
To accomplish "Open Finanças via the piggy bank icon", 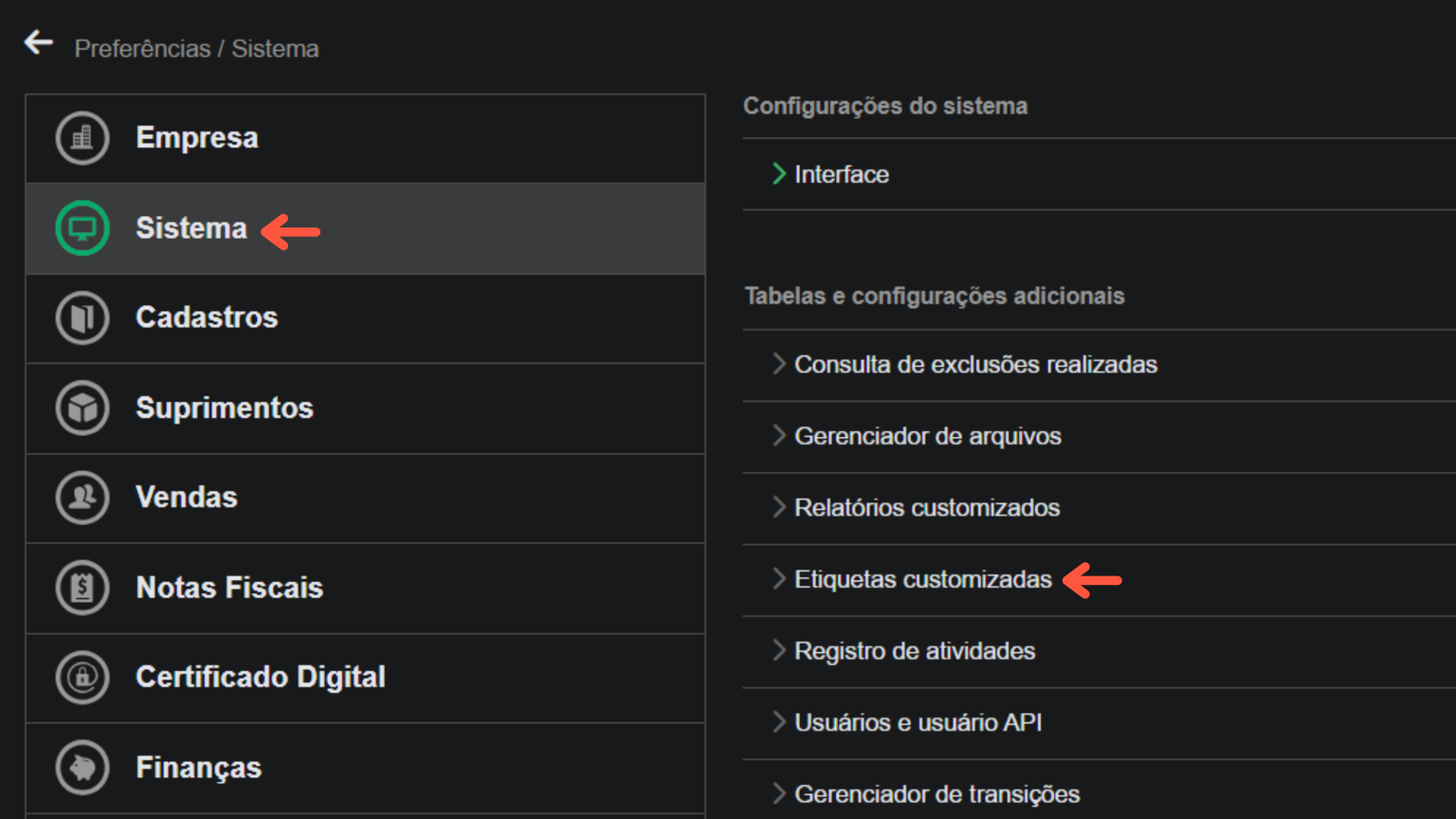I will (x=82, y=767).
